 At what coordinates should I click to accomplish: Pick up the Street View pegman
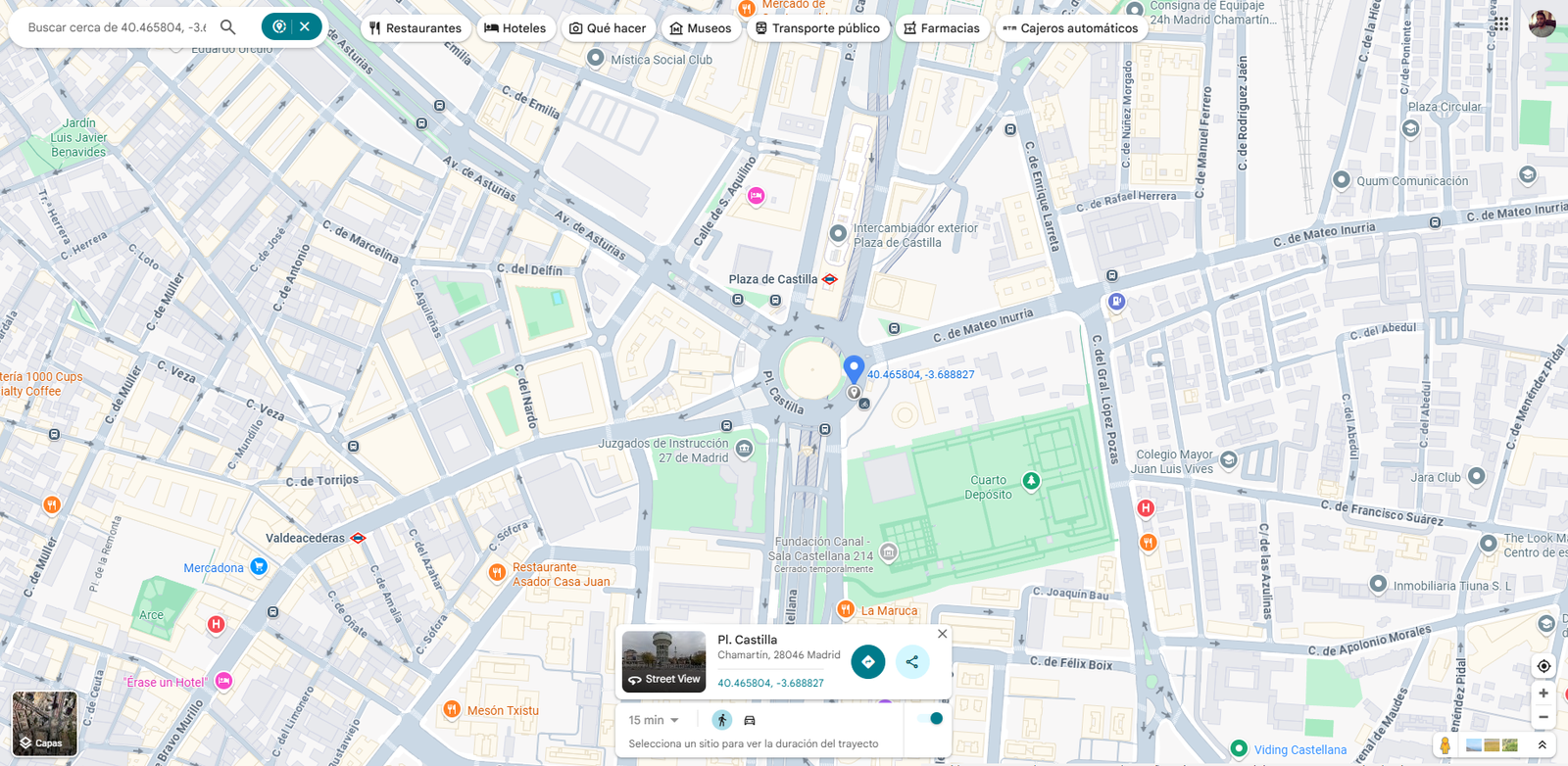point(1445,745)
